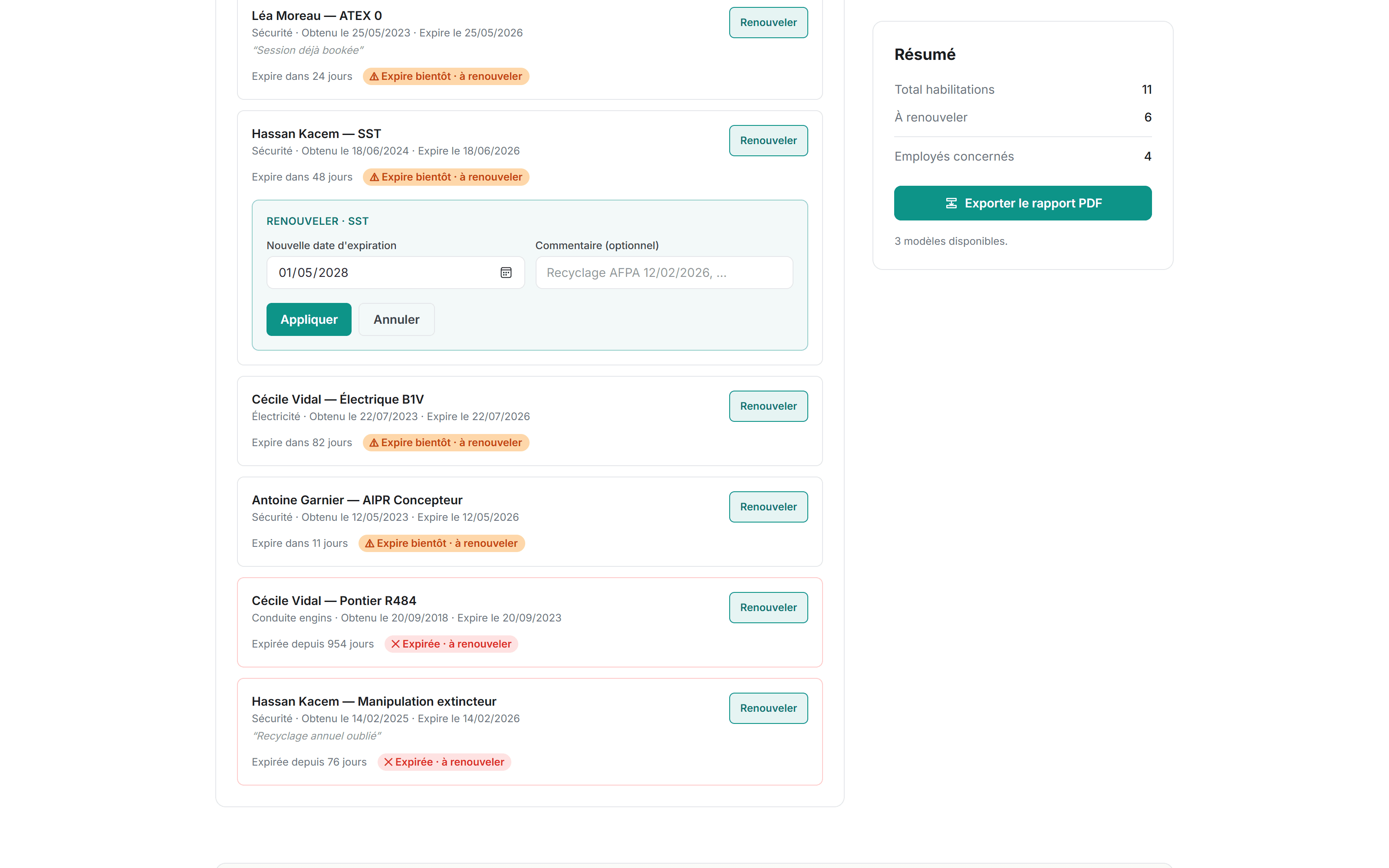The height and width of the screenshot is (868, 1389).
Task: Click 'Expire dans 24 jours' text
Action: (302, 76)
